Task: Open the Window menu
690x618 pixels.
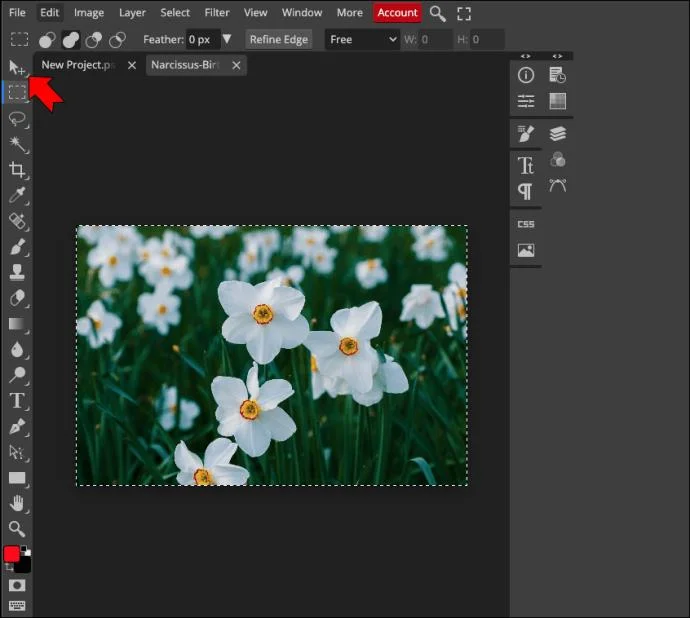Action: (302, 13)
